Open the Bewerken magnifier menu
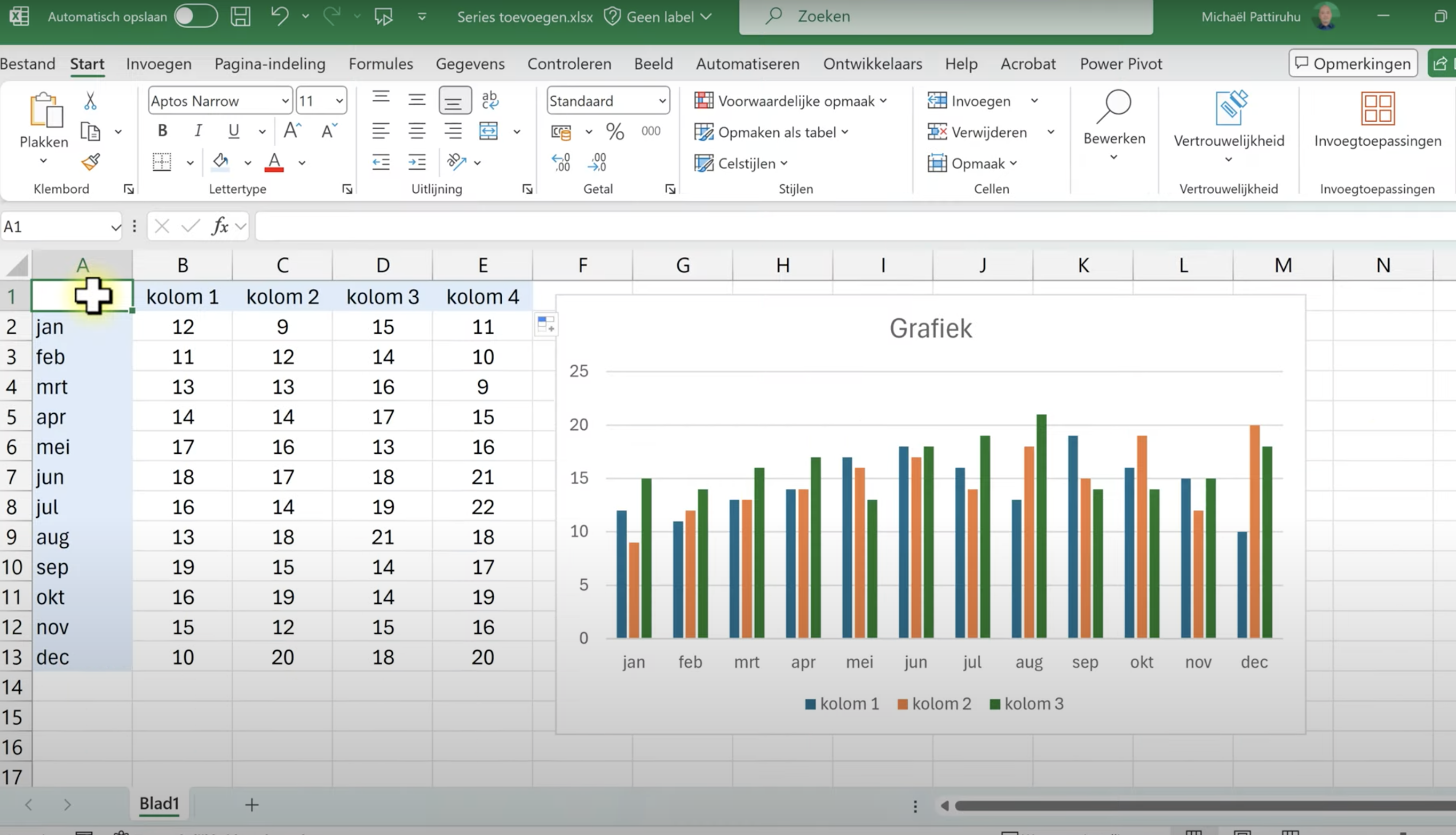The width and height of the screenshot is (1456, 835). [1114, 124]
